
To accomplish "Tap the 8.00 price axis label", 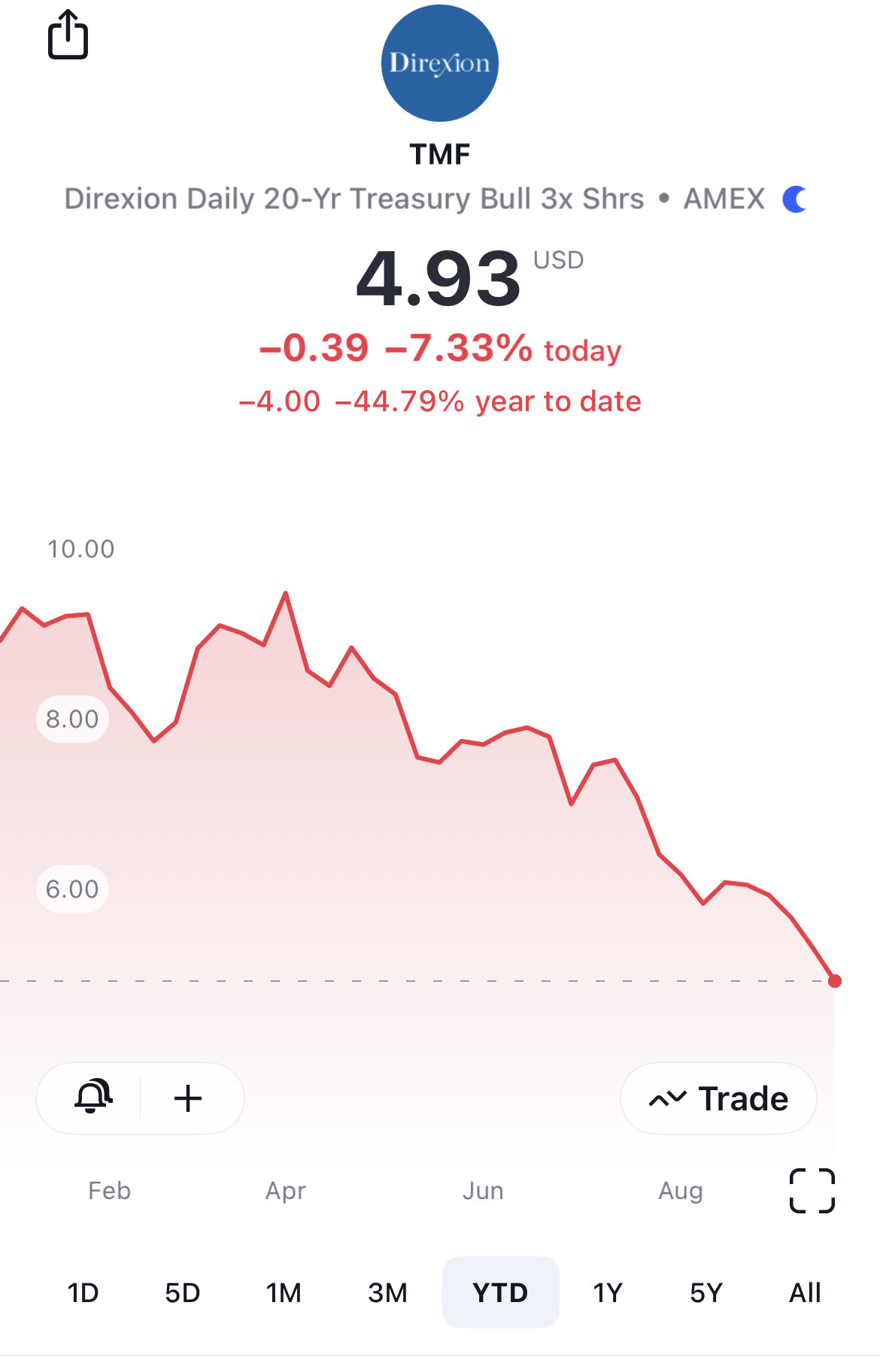I will coord(72,719).
